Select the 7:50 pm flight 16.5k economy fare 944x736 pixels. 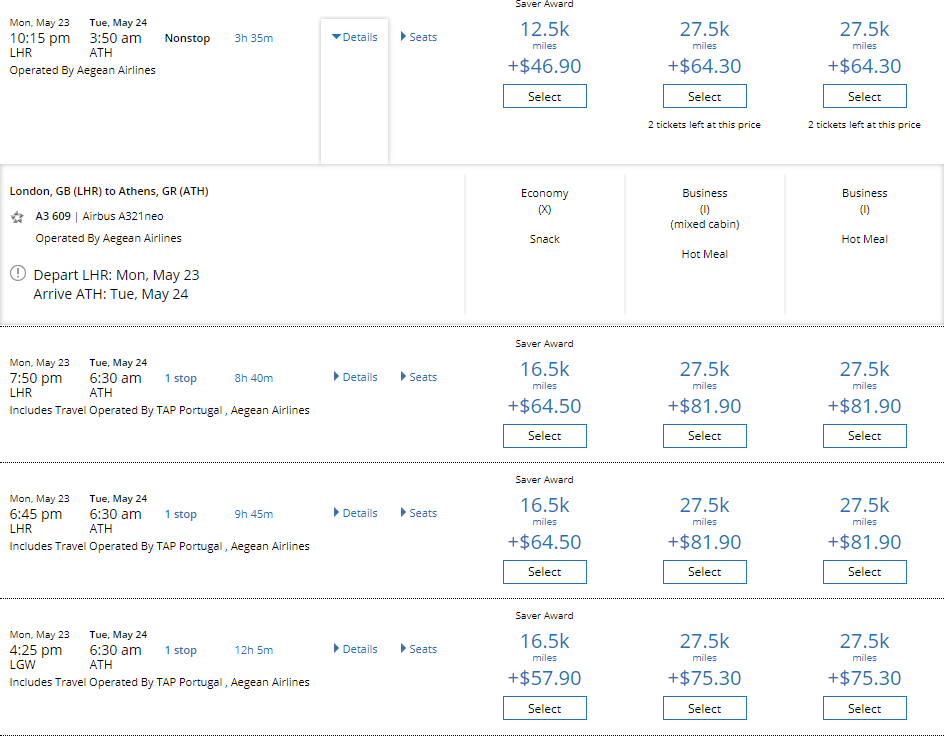(x=545, y=436)
